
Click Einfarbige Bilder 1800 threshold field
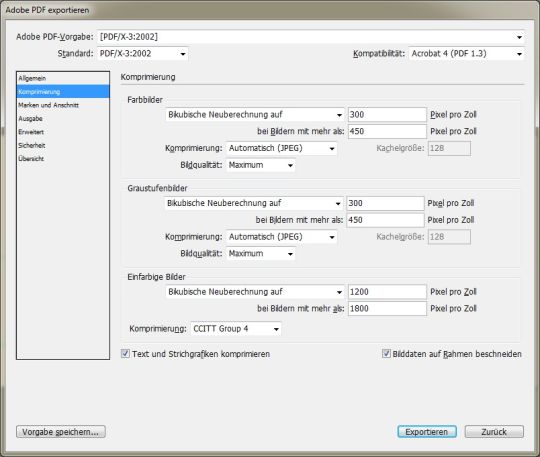click(387, 309)
